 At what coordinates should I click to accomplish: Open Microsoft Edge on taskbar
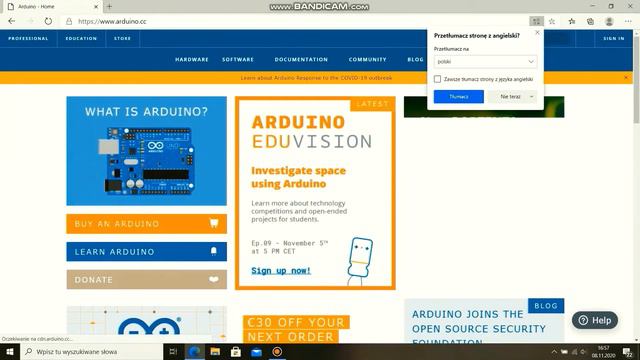click(194, 351)
